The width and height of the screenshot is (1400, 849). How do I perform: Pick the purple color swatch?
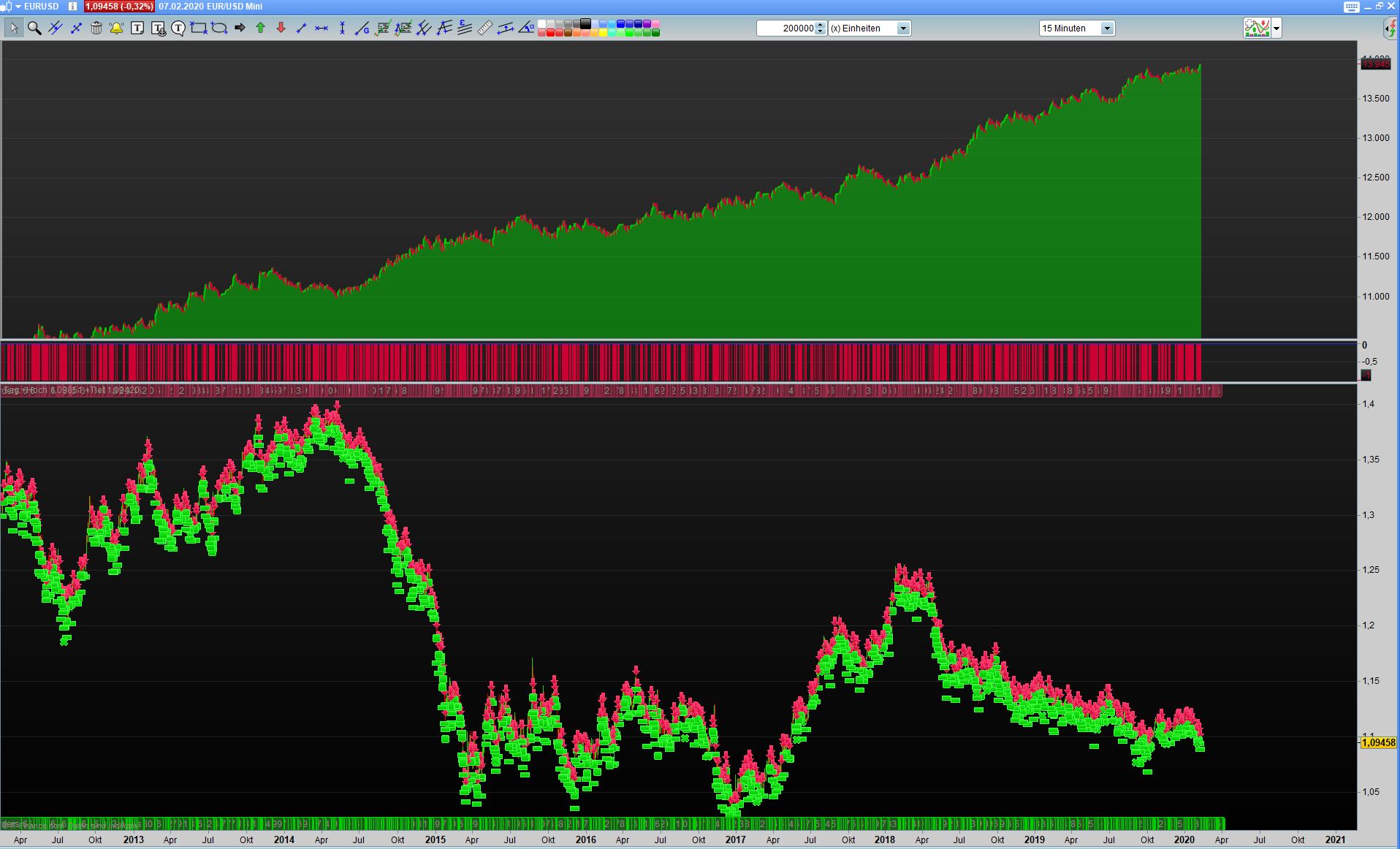click(x=647, y=24)
